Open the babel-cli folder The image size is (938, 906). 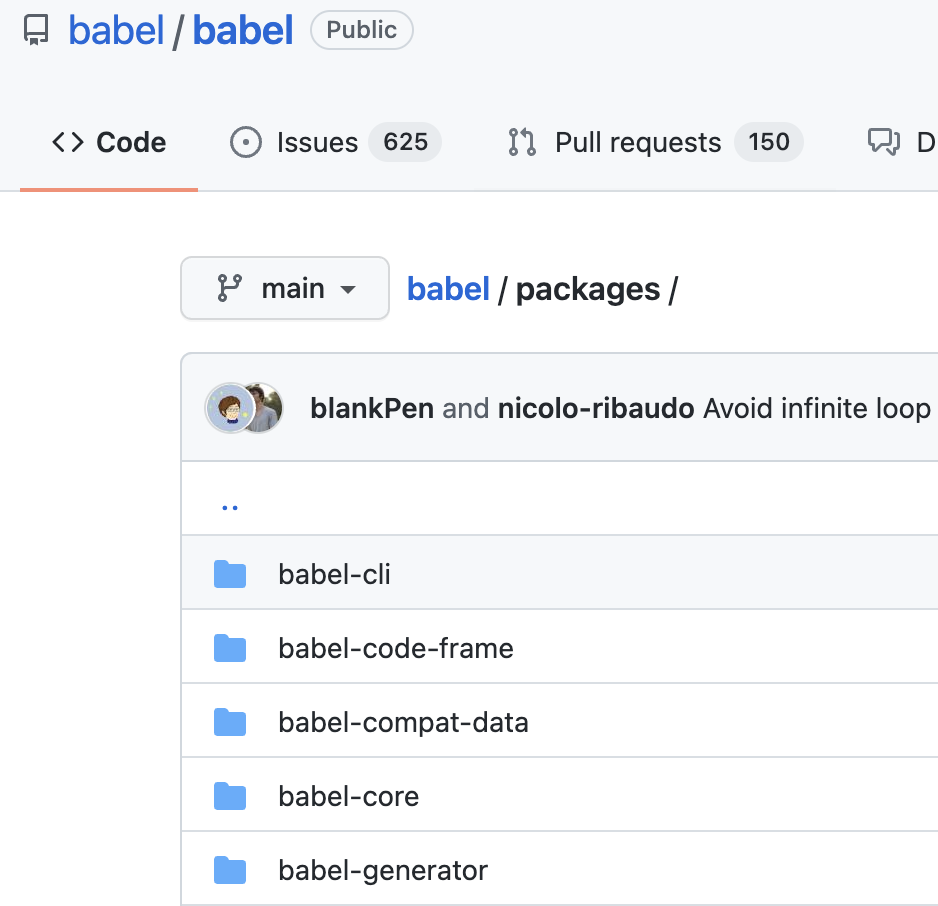pos(334,574)
